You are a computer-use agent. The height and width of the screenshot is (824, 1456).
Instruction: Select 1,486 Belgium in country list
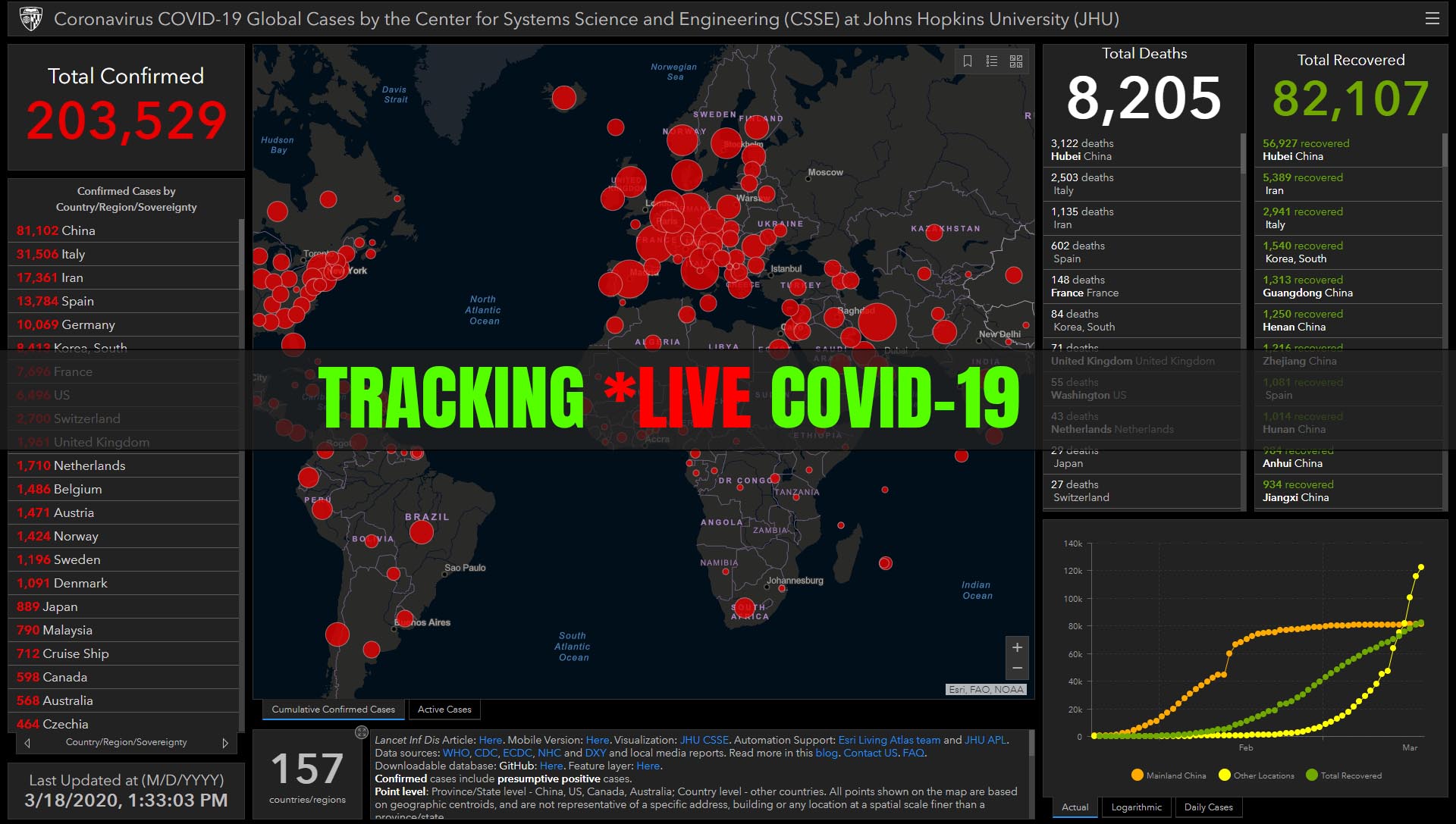(x=123, y=489)
